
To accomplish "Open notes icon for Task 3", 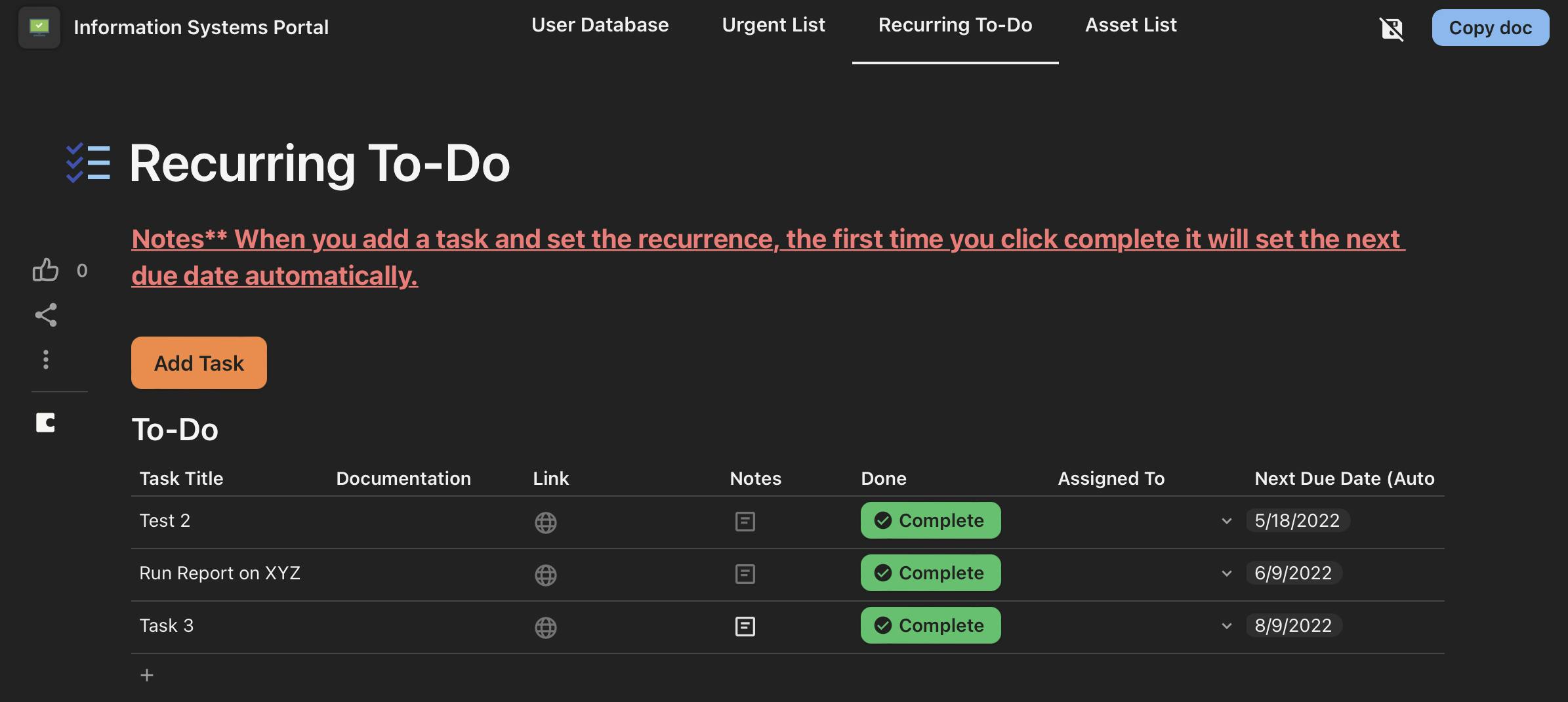I will click(745, 627).
